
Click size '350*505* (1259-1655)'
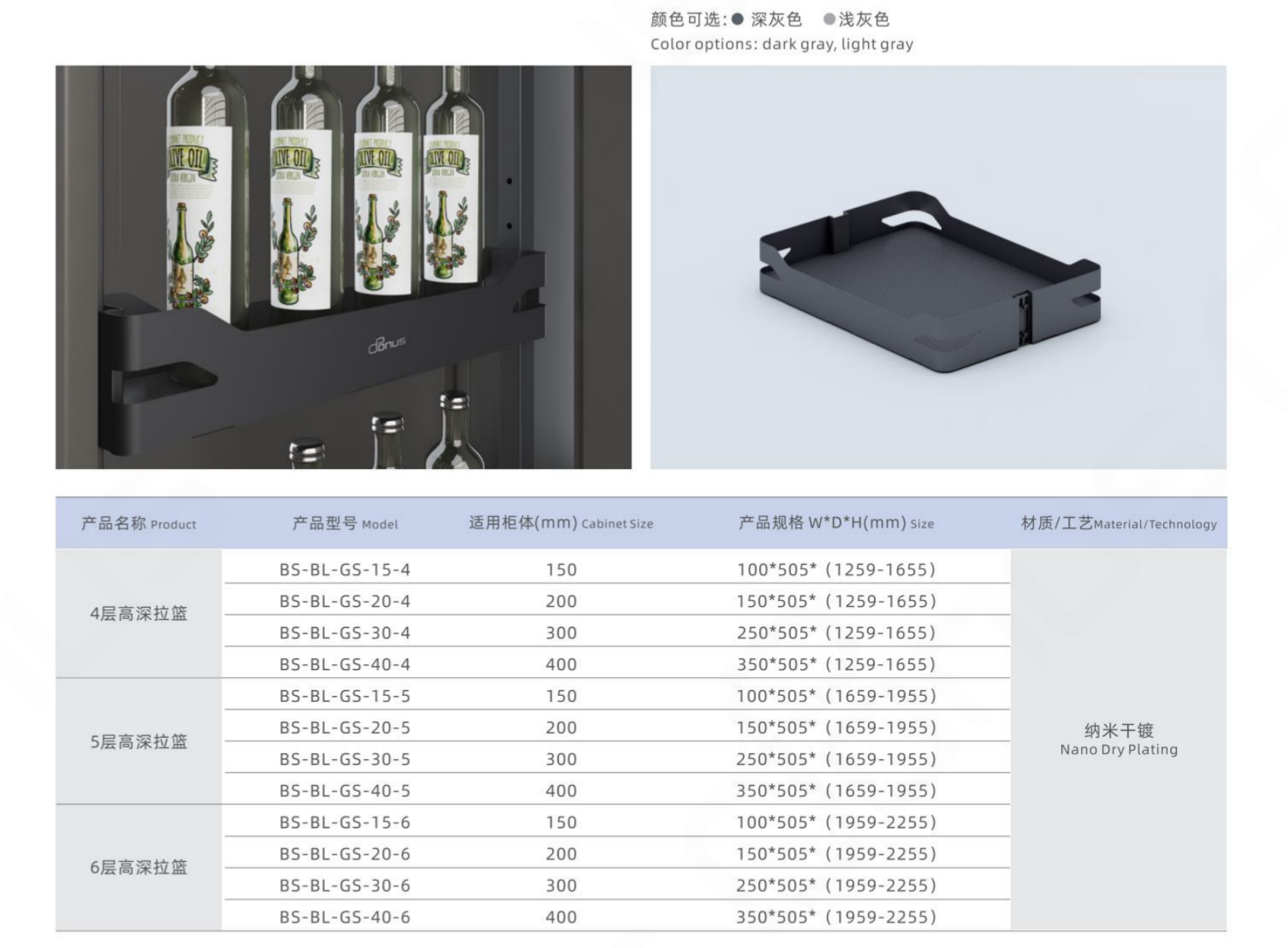coord(836,665)
